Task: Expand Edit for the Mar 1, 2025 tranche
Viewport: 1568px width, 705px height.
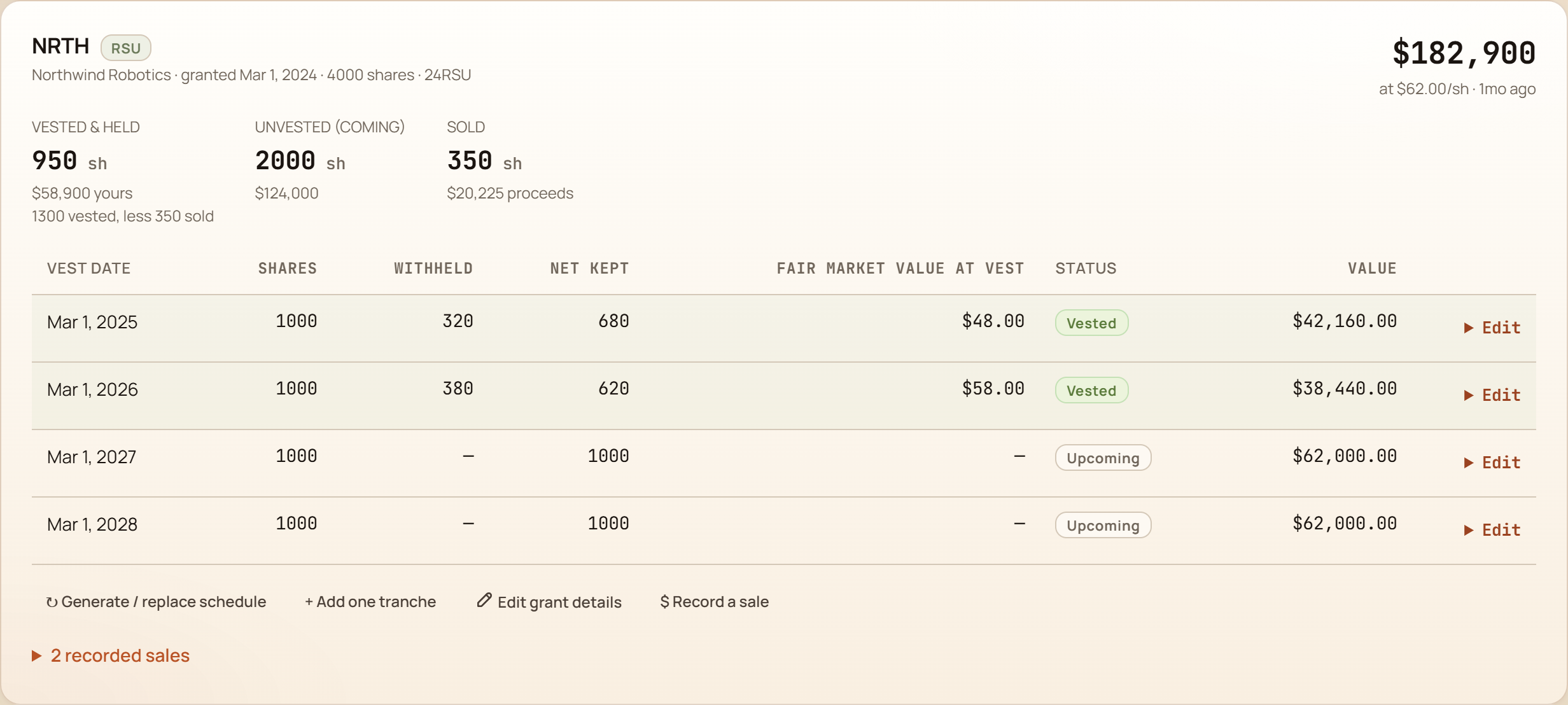Action: 1492,328
